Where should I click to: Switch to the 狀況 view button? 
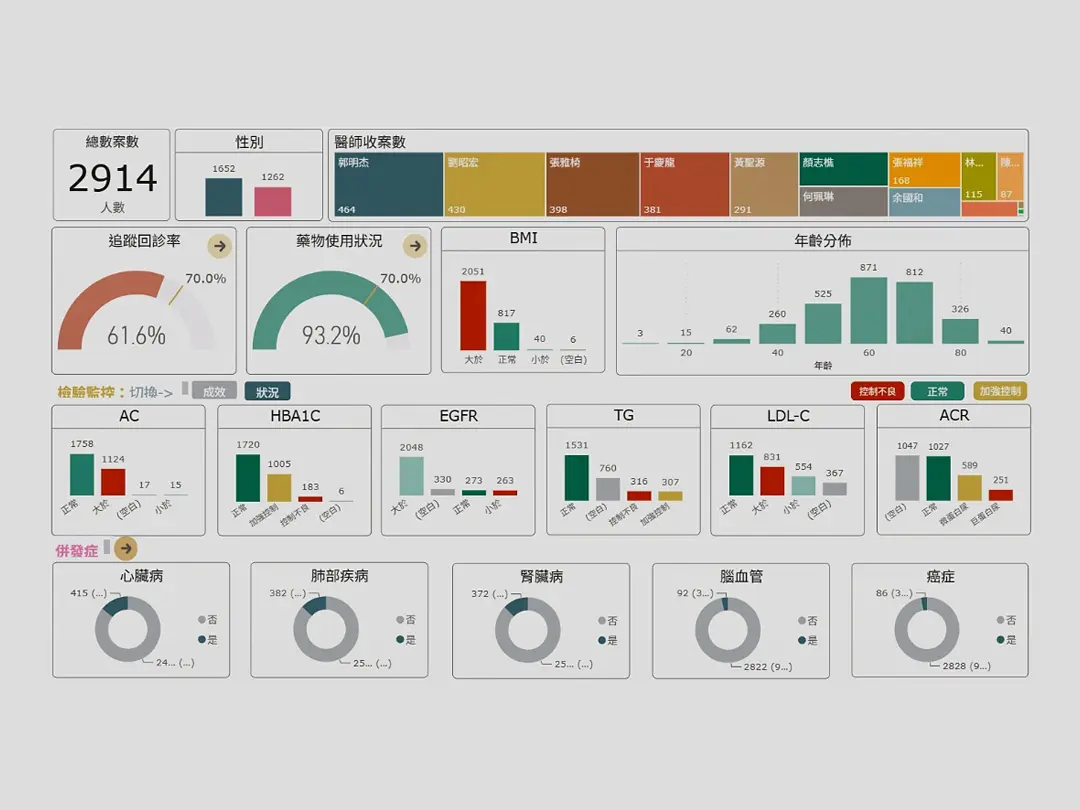pos(267,391)
